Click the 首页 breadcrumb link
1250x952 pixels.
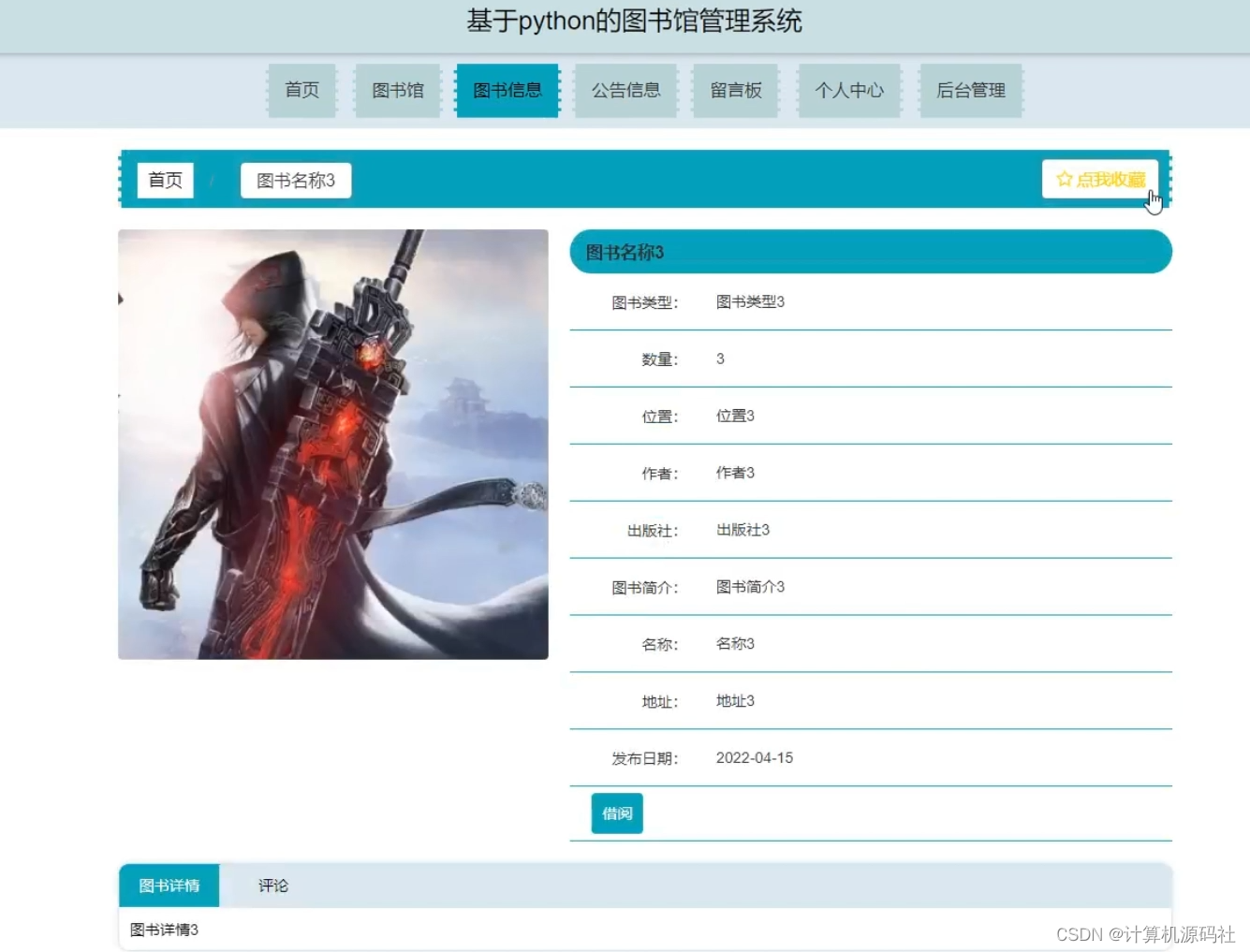pos(166,180)
